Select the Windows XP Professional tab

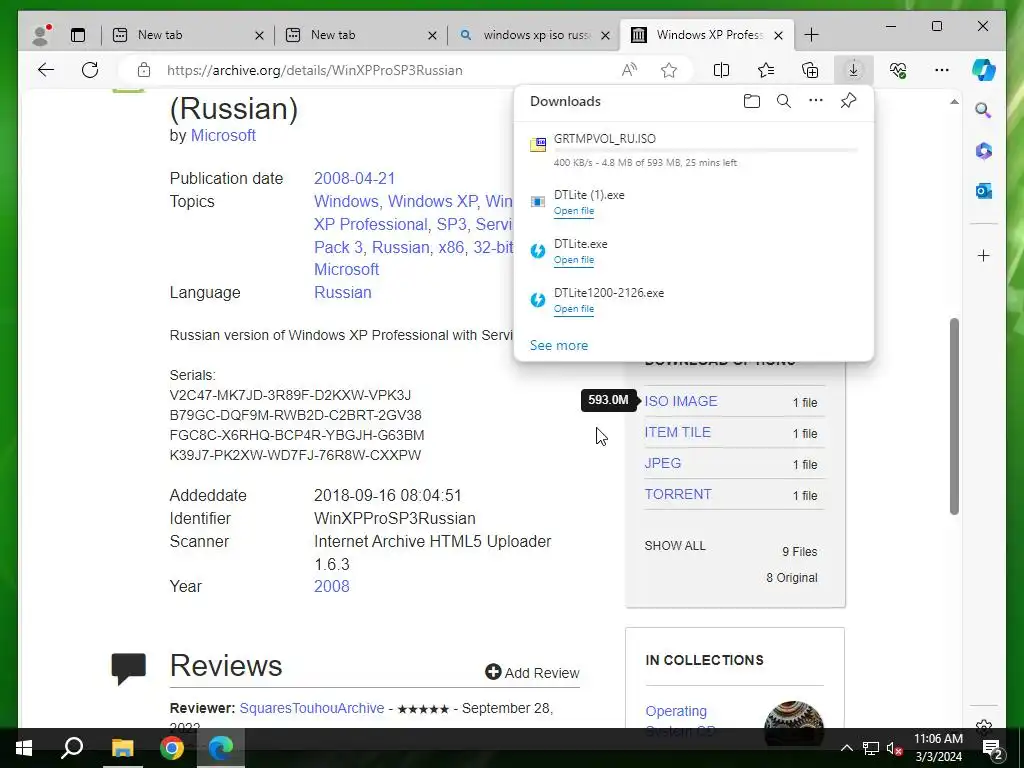coord(707,35)
